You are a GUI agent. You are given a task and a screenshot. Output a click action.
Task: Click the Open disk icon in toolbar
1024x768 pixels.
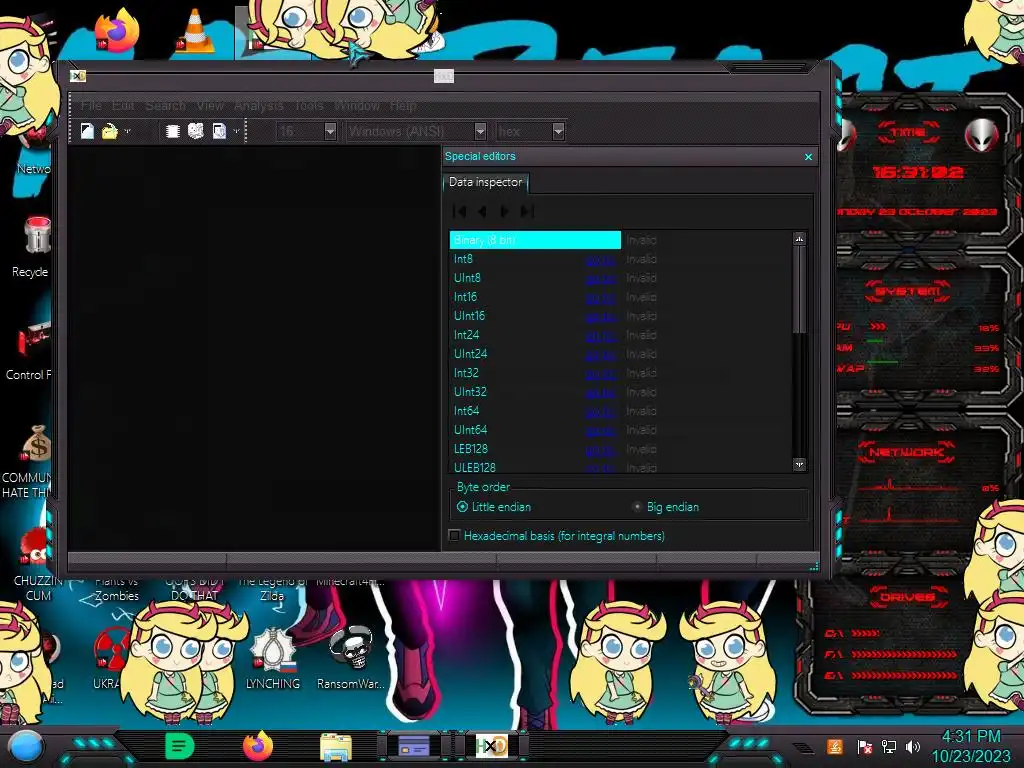click(195, 131)
